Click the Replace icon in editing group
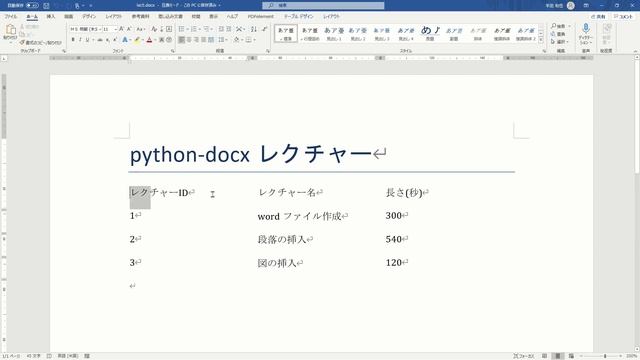Viewport: 640px width, 360px height. [x=553, y=34]
